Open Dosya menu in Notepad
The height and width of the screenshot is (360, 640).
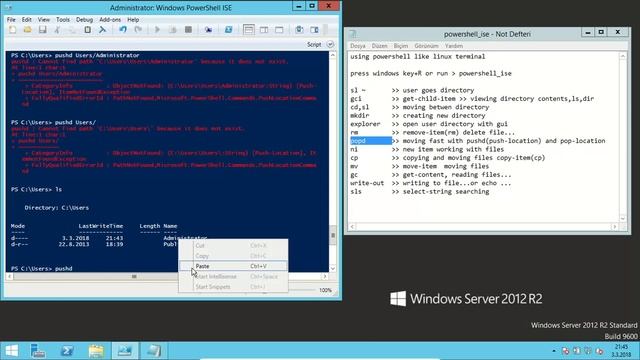pos(358,46)
